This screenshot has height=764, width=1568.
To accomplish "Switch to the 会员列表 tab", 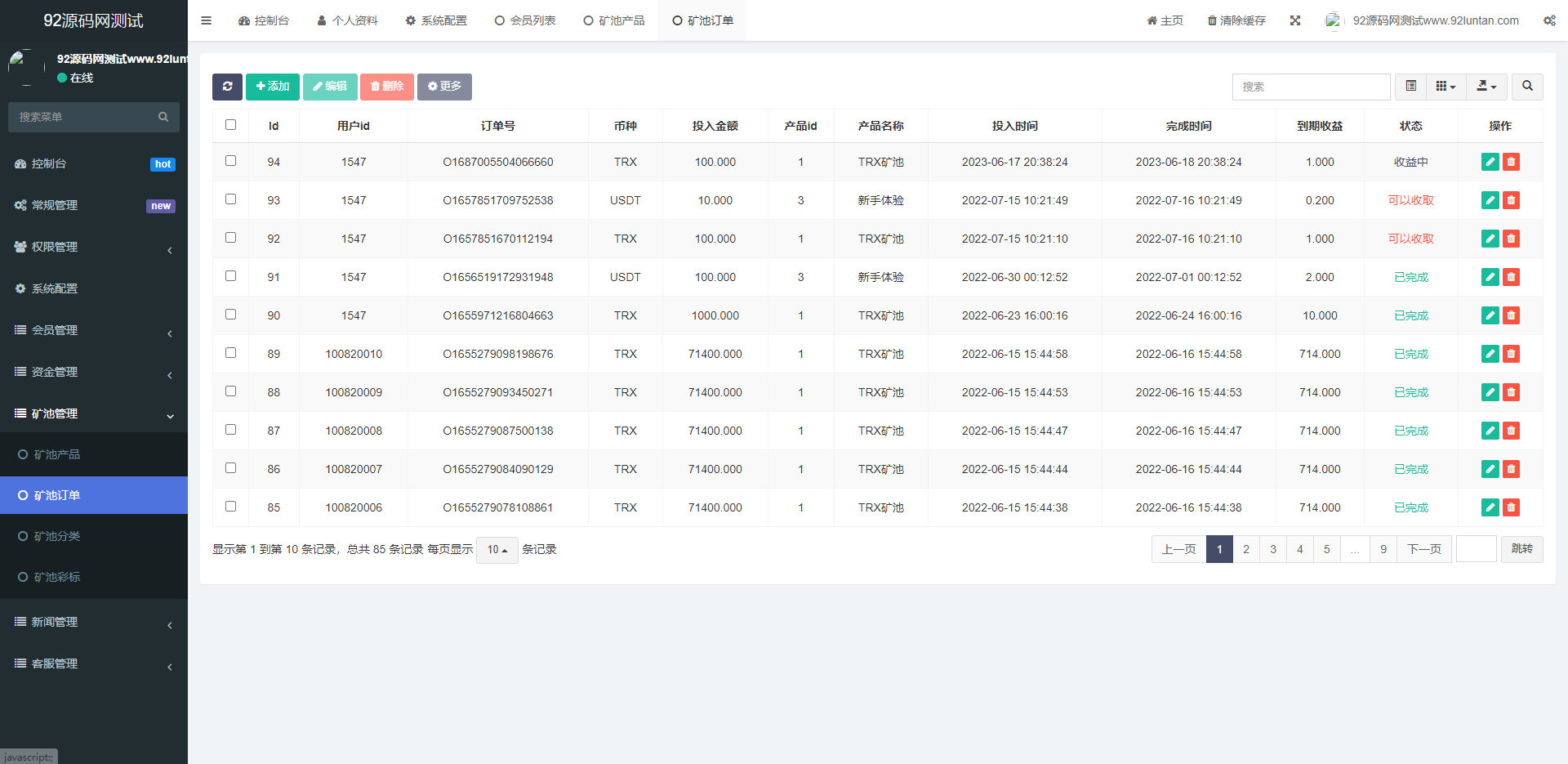I will 525,20.
